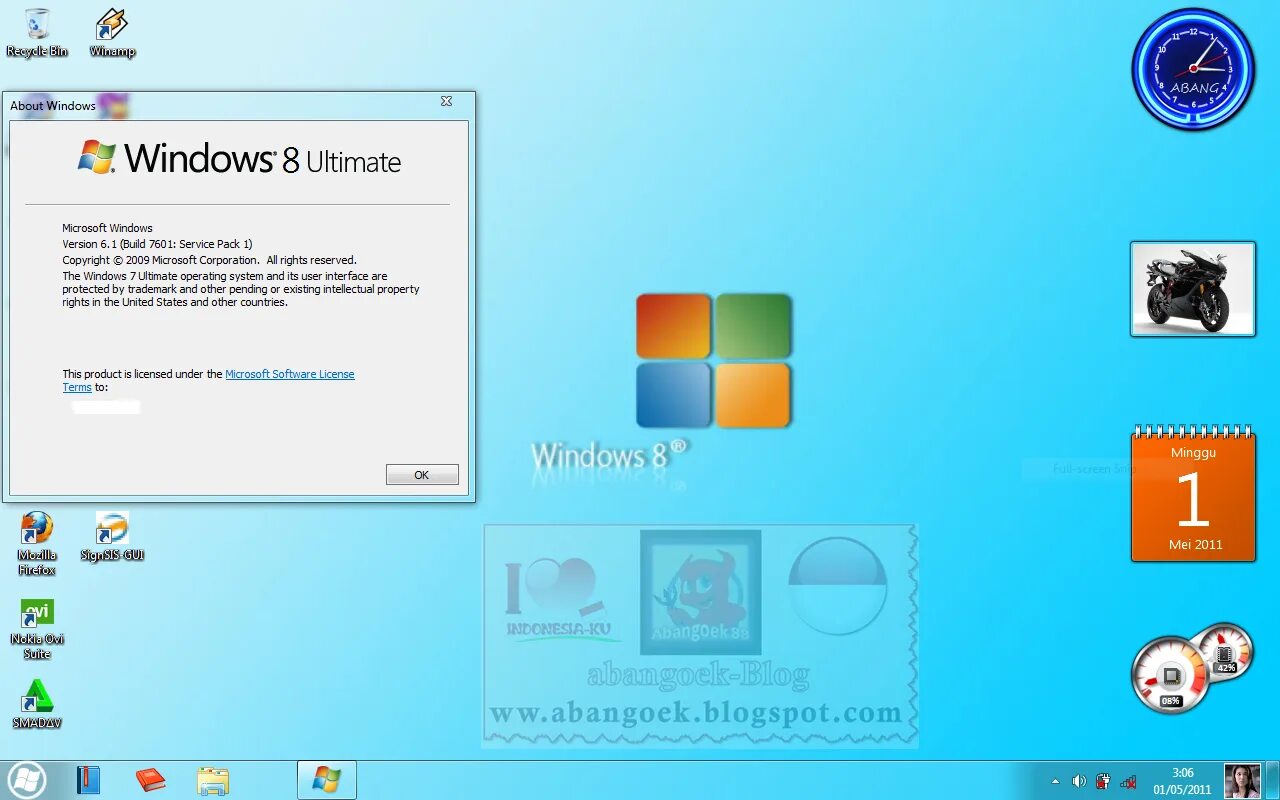Click the memory gauge showing 42%
1280x800 pixels.
[1225, 650]
